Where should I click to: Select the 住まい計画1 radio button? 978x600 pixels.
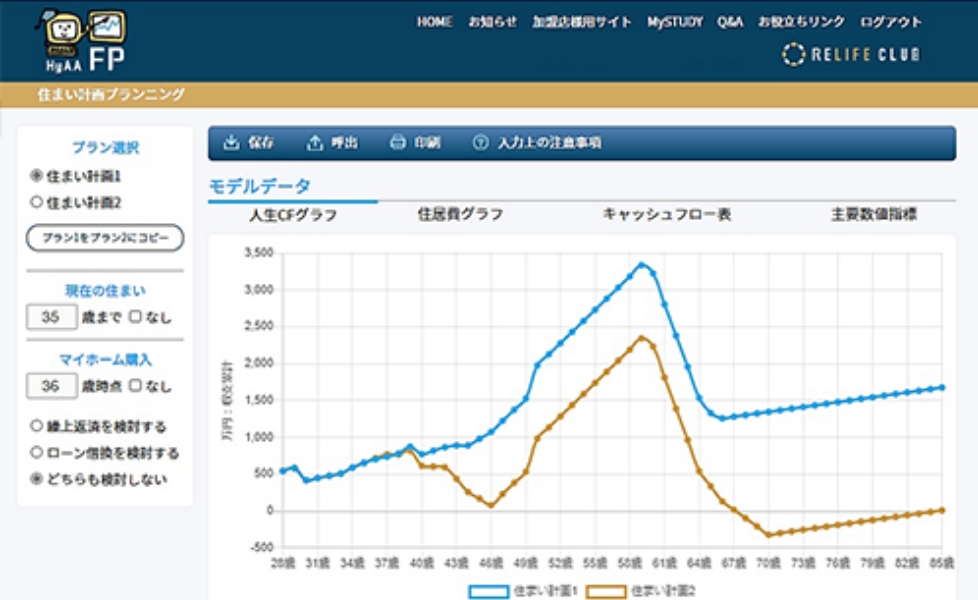(x=36, y=176)
